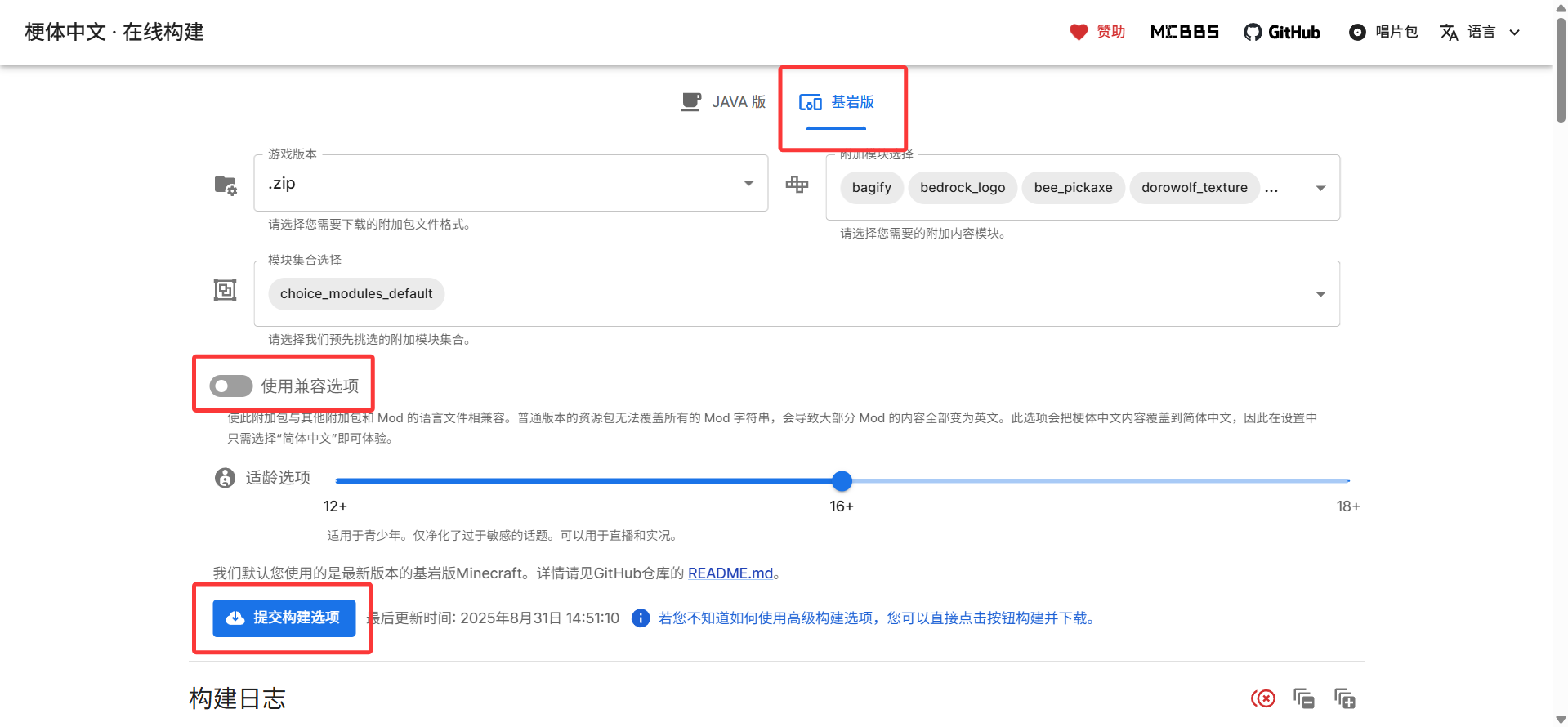The width and height of the screenshot is (1568, 727).
Task: Click the 唱片包 record icon
Action: click(x=1357, y=32)
